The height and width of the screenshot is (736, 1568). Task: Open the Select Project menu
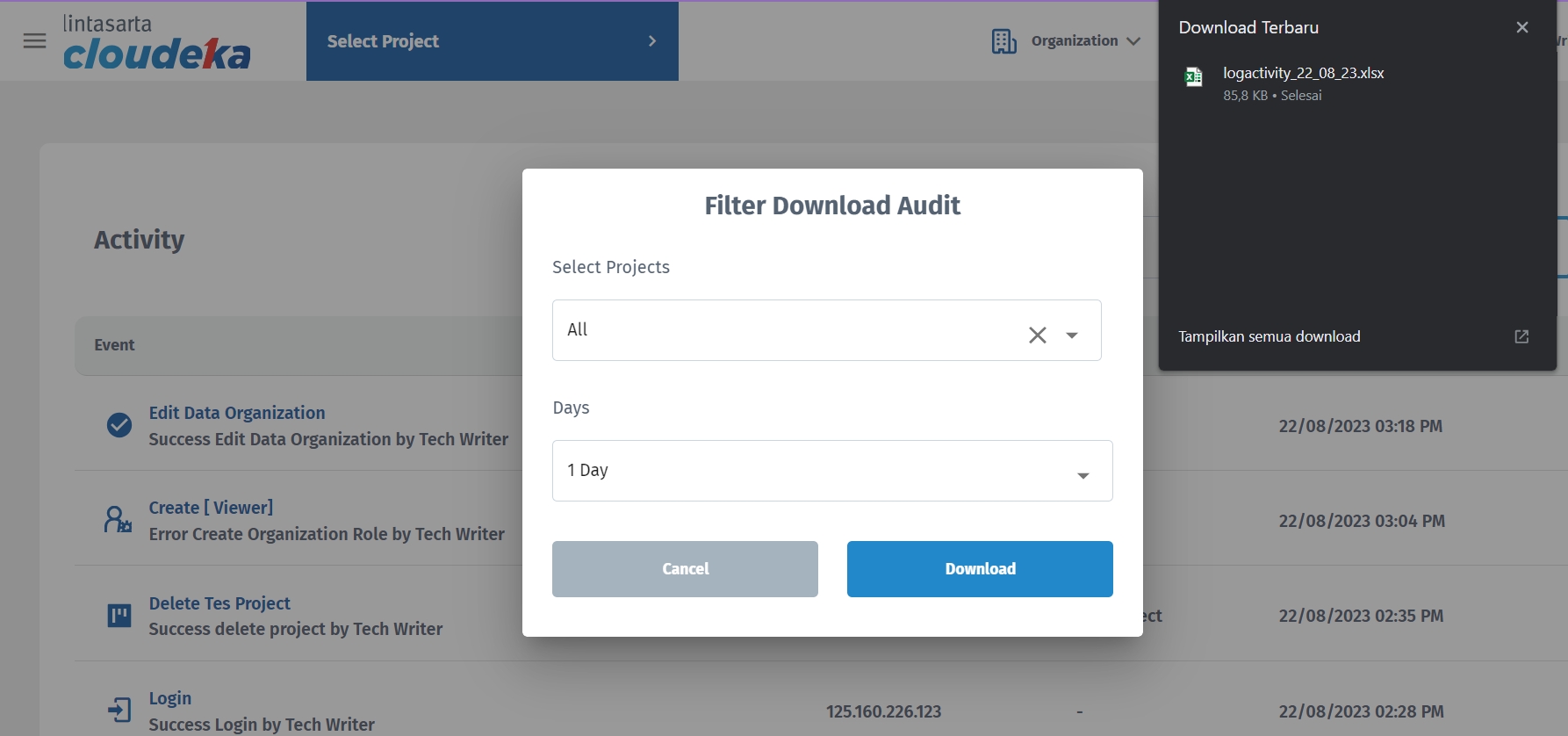[492, 41]
